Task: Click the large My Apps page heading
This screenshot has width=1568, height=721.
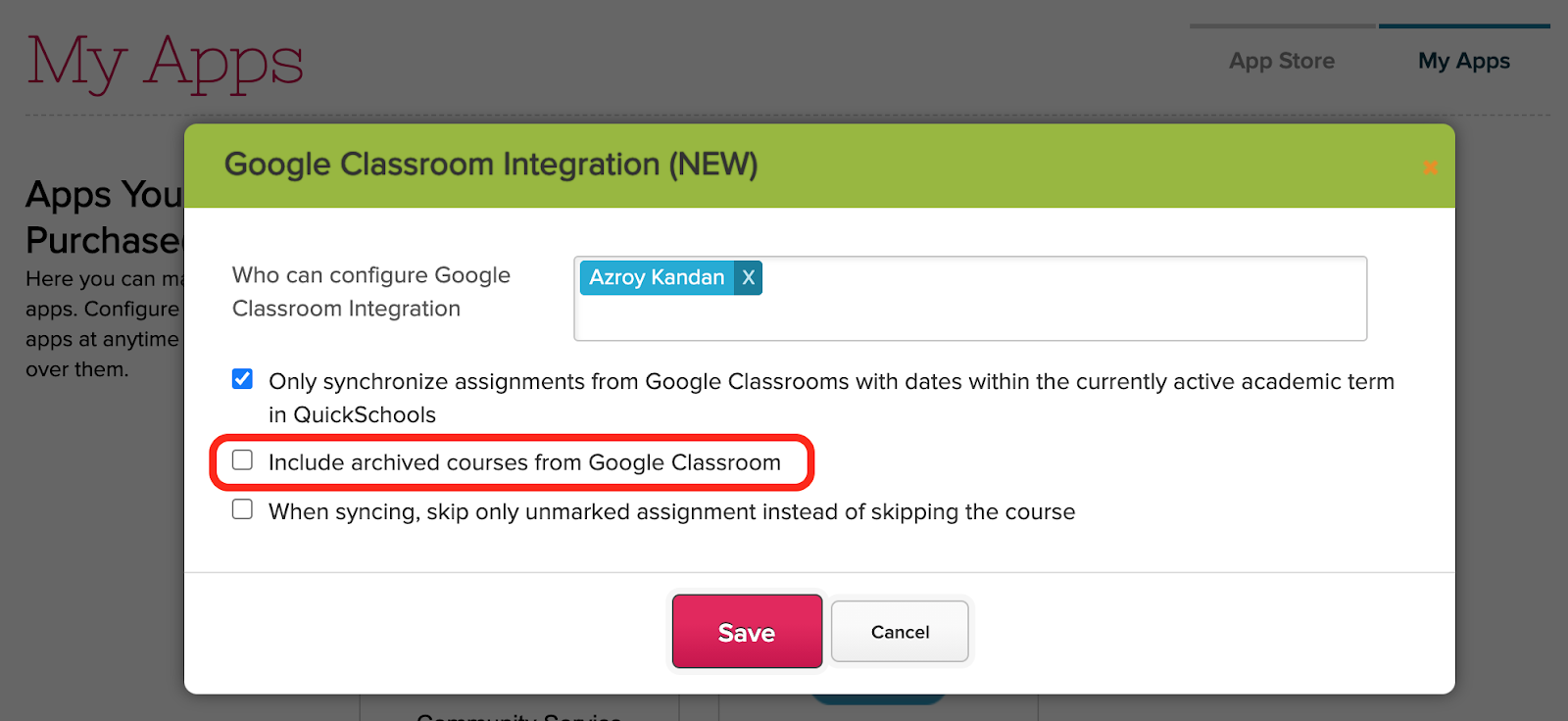Action: pos(166,63)
